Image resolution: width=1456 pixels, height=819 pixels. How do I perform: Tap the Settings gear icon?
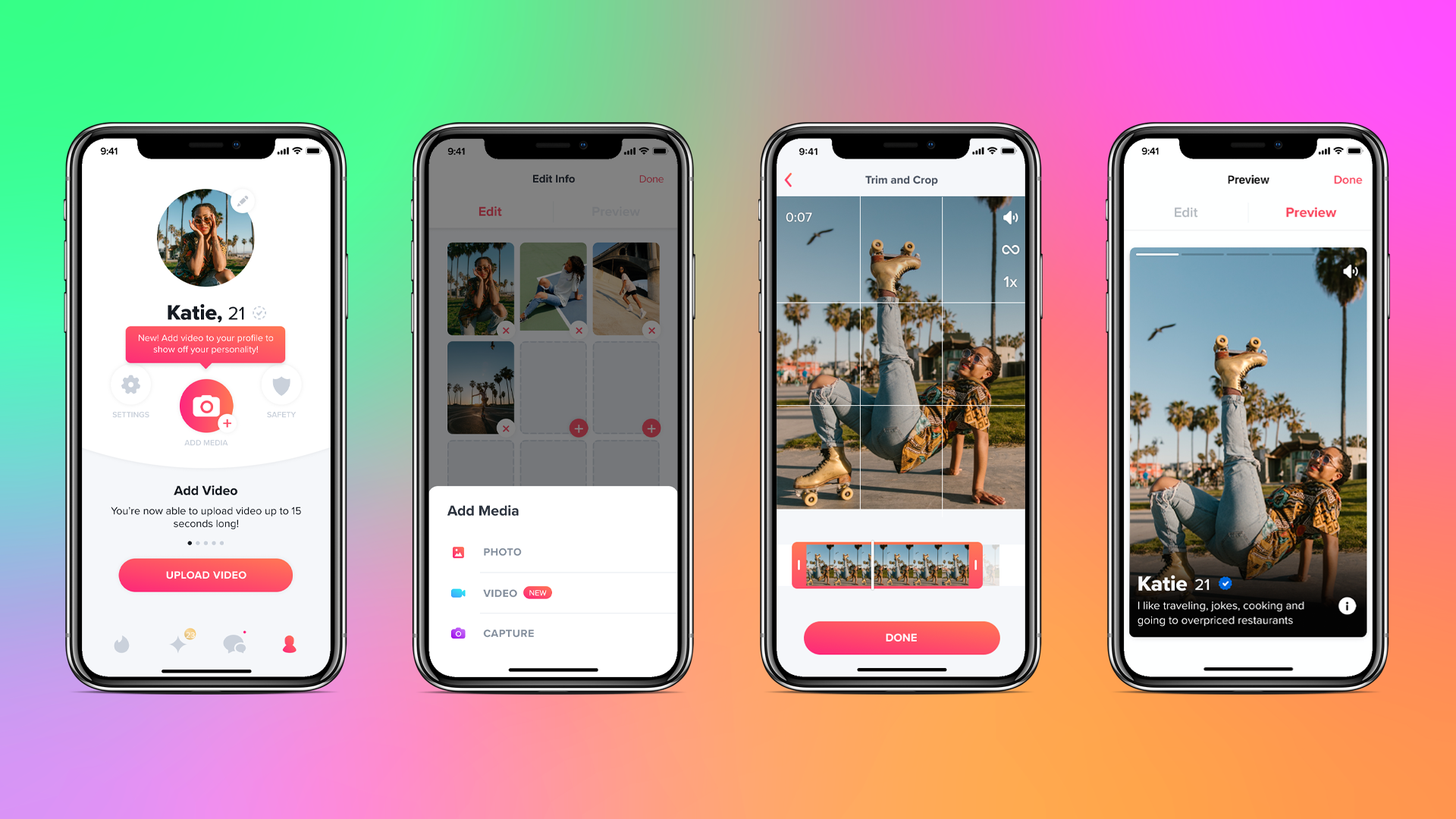click(130, 390)
